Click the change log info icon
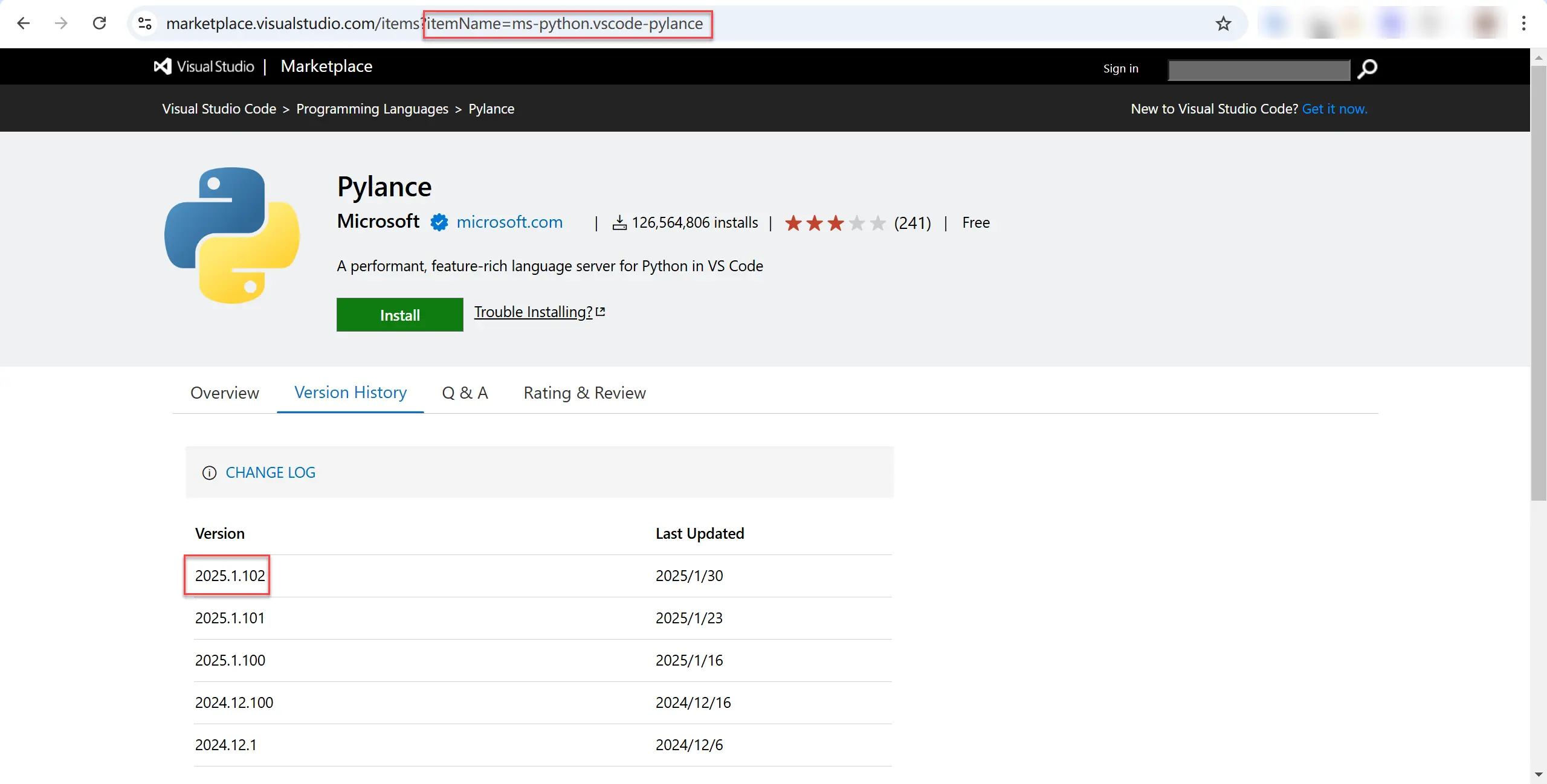Viewport: 1547px width, 784px height. coord(209,473)
